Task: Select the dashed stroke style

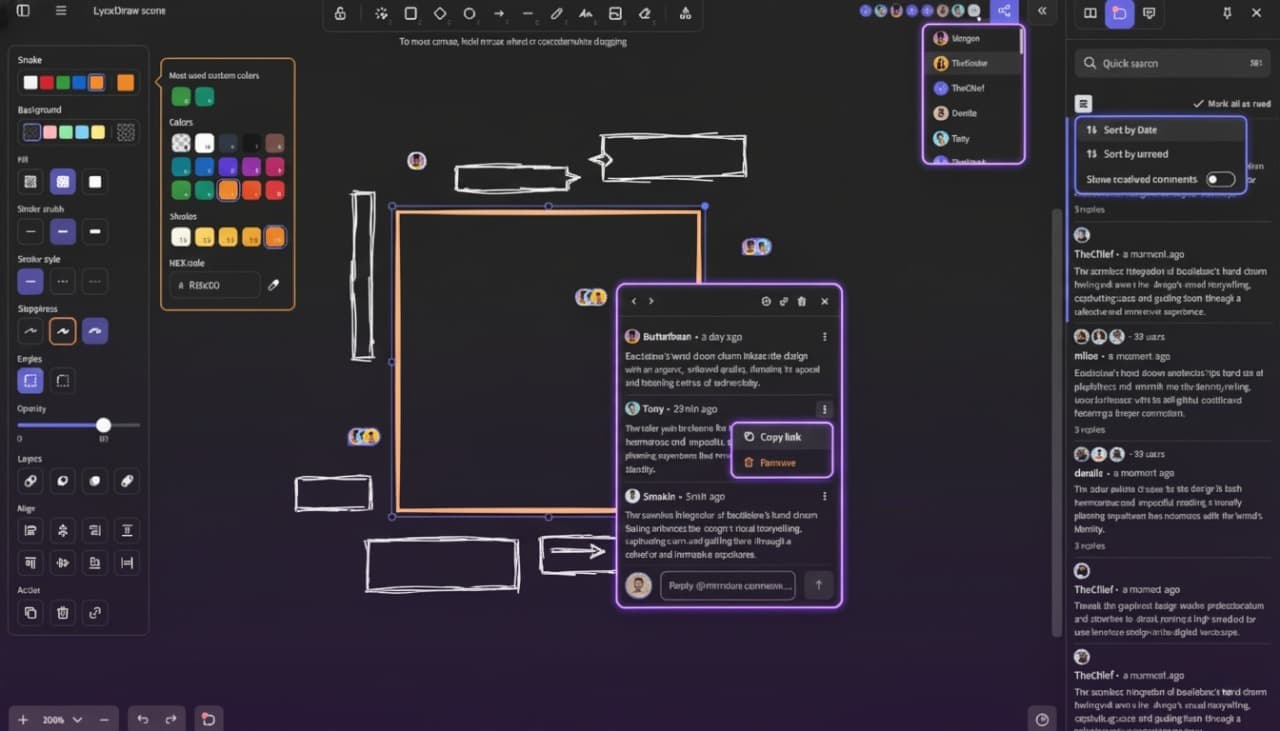Action: click(x=62, y=281)
